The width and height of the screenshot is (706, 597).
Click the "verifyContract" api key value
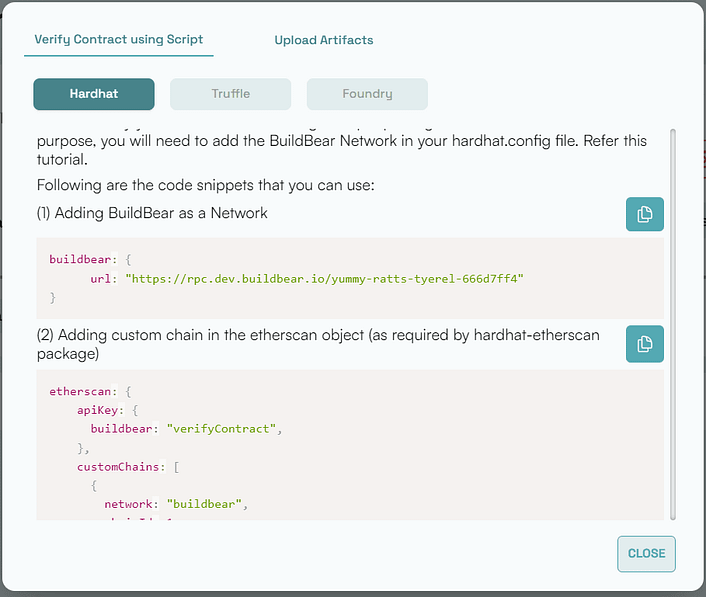point(221,429)
